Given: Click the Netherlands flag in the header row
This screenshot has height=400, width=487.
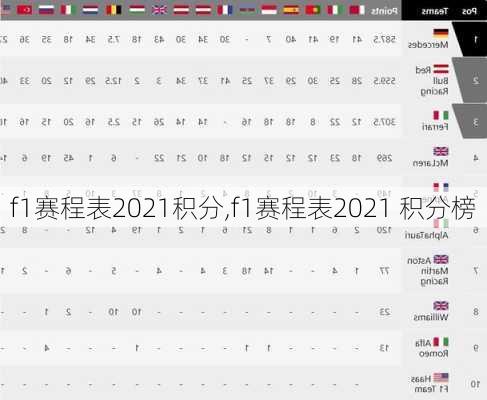Looking at the screenshot, I should [x=90, y=10].
